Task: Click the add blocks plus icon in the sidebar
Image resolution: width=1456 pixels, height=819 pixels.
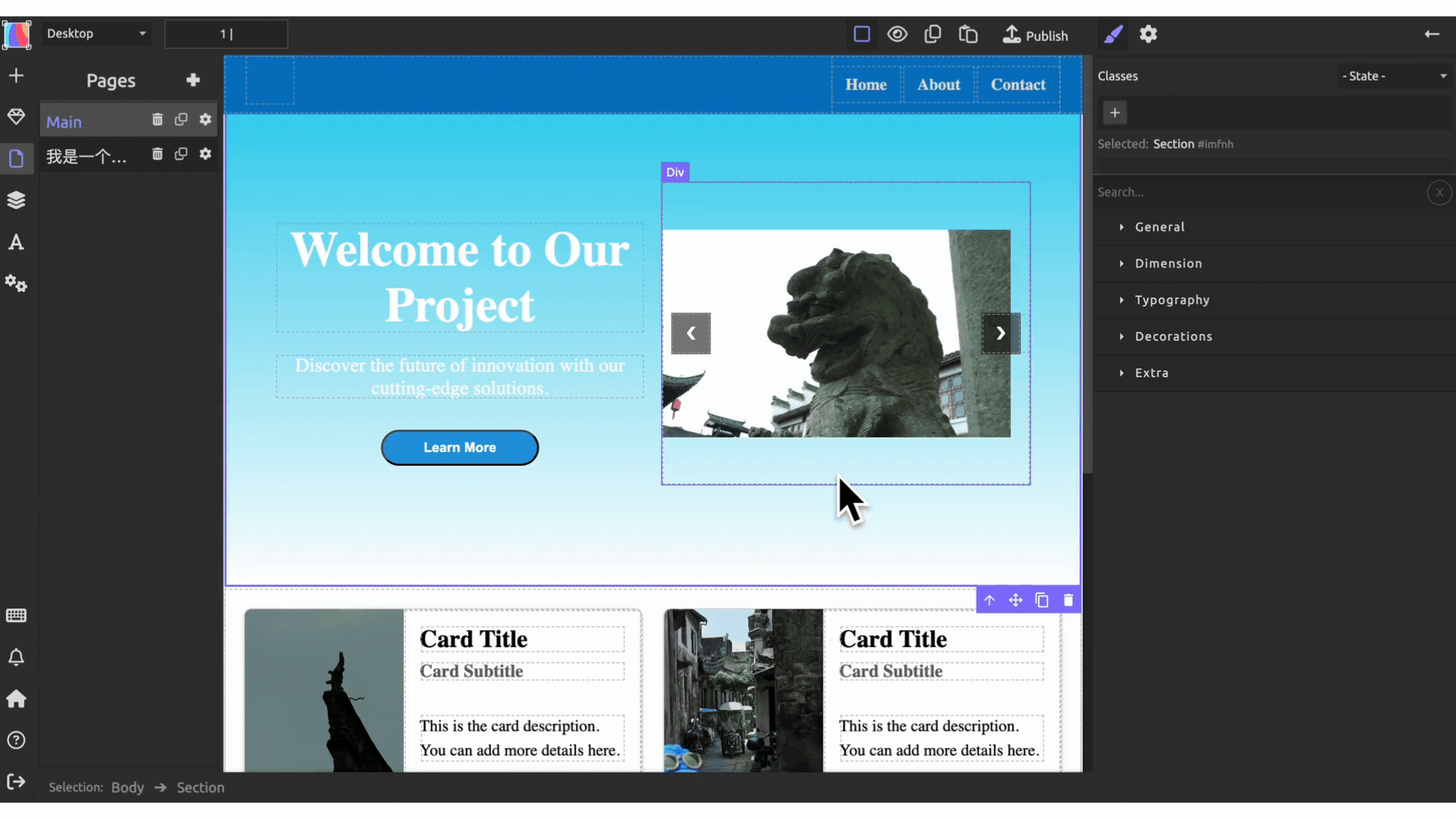Action: click(16, 76)
